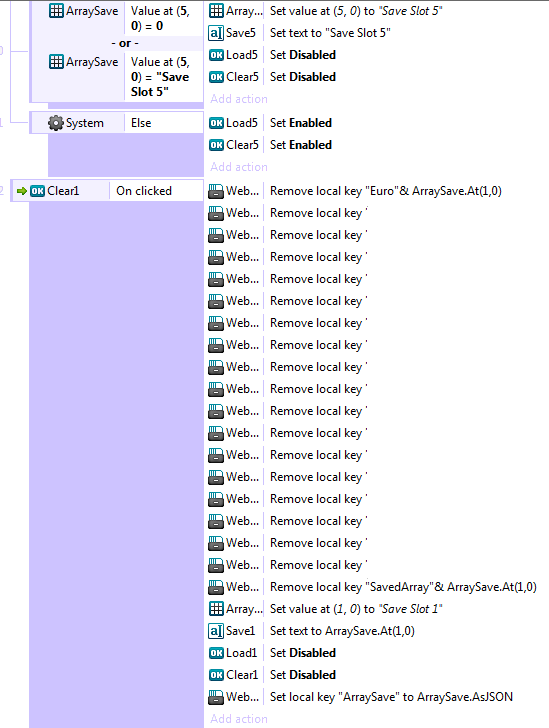Select the Load5 icon next to Set Enabled
549x728 pixels.
[x=216, y=123]
